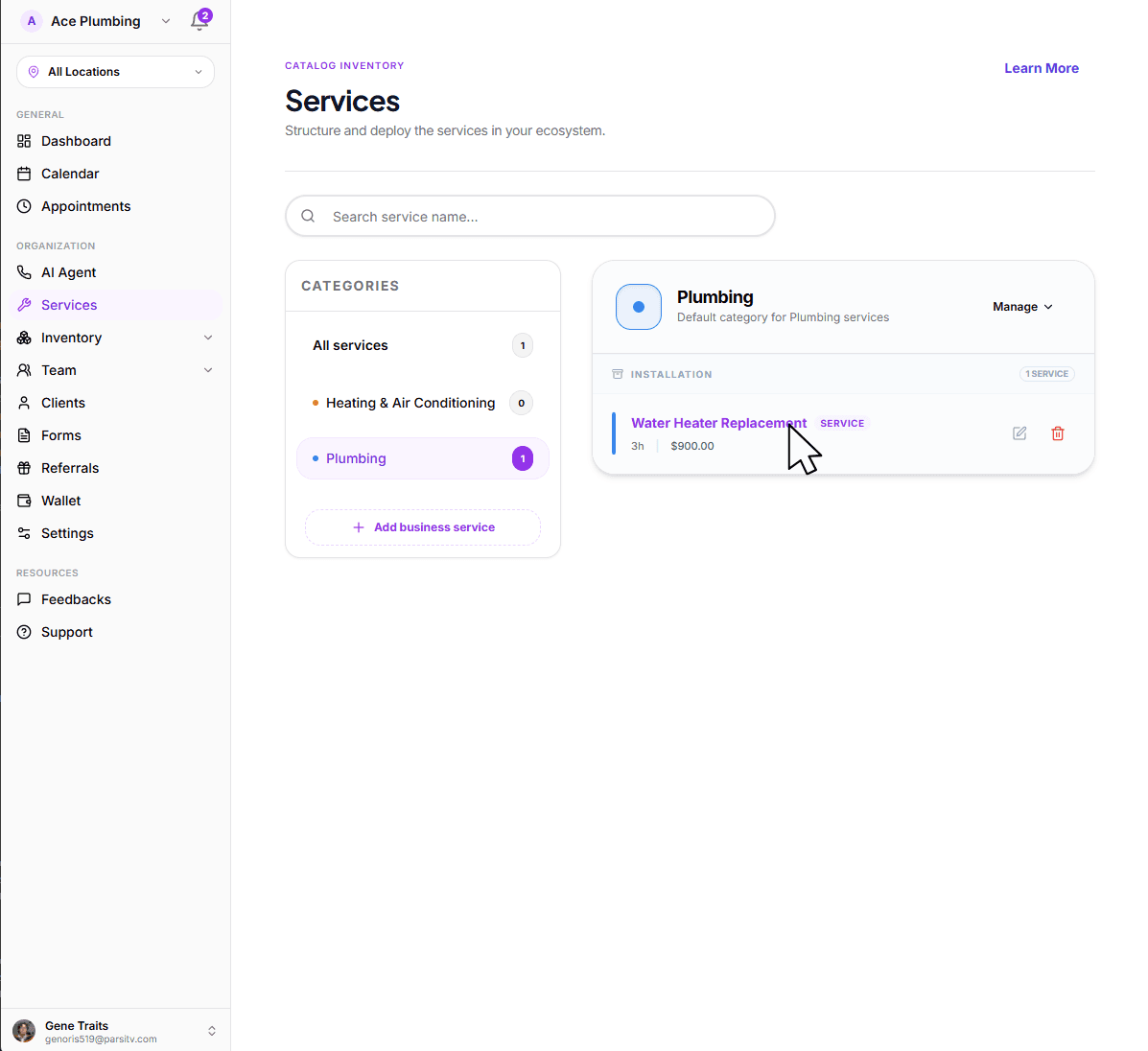Select the All services category
Screen dimensions: 1148x1051
point(351,345)
